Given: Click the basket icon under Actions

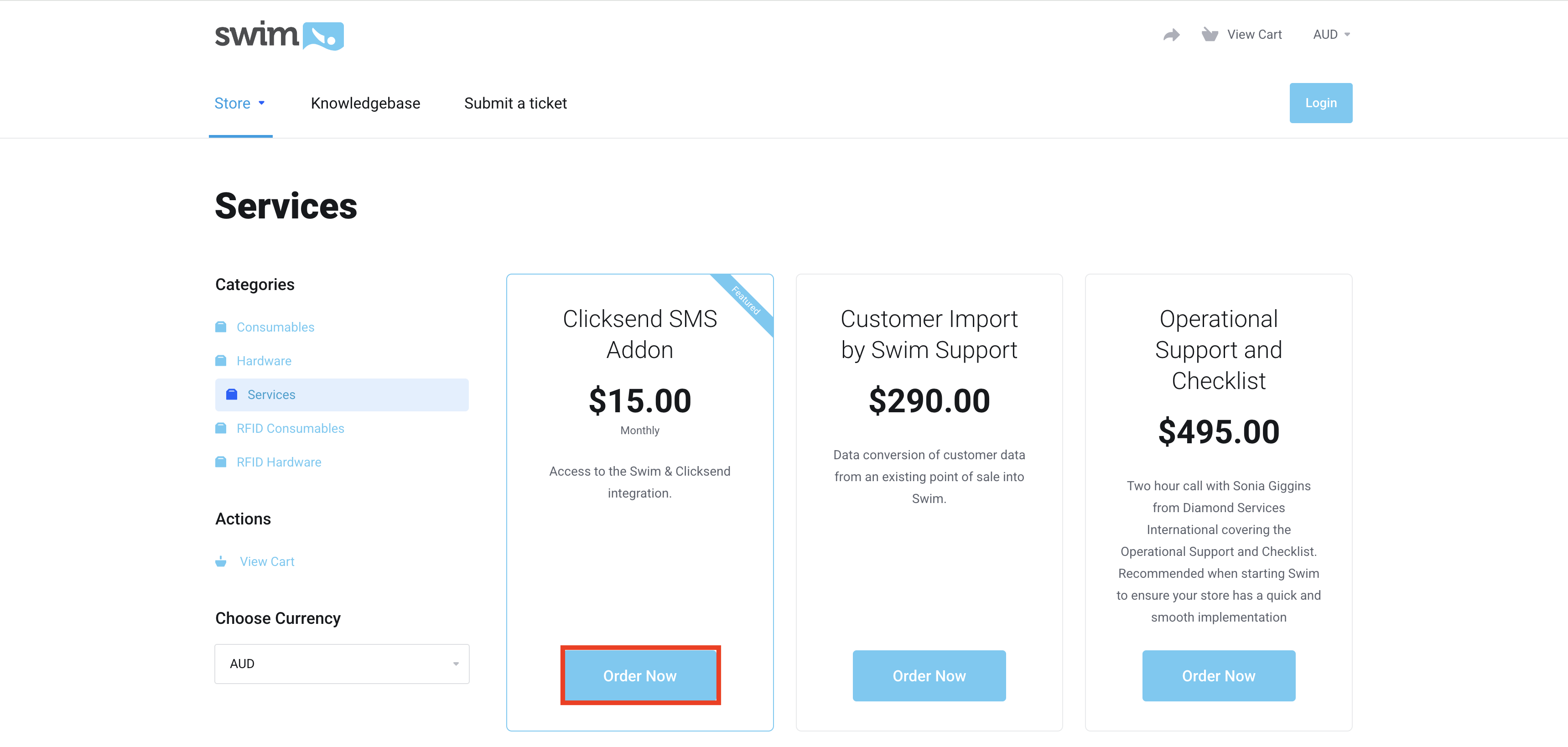Looking at the screenshot, I should [221, 561].
